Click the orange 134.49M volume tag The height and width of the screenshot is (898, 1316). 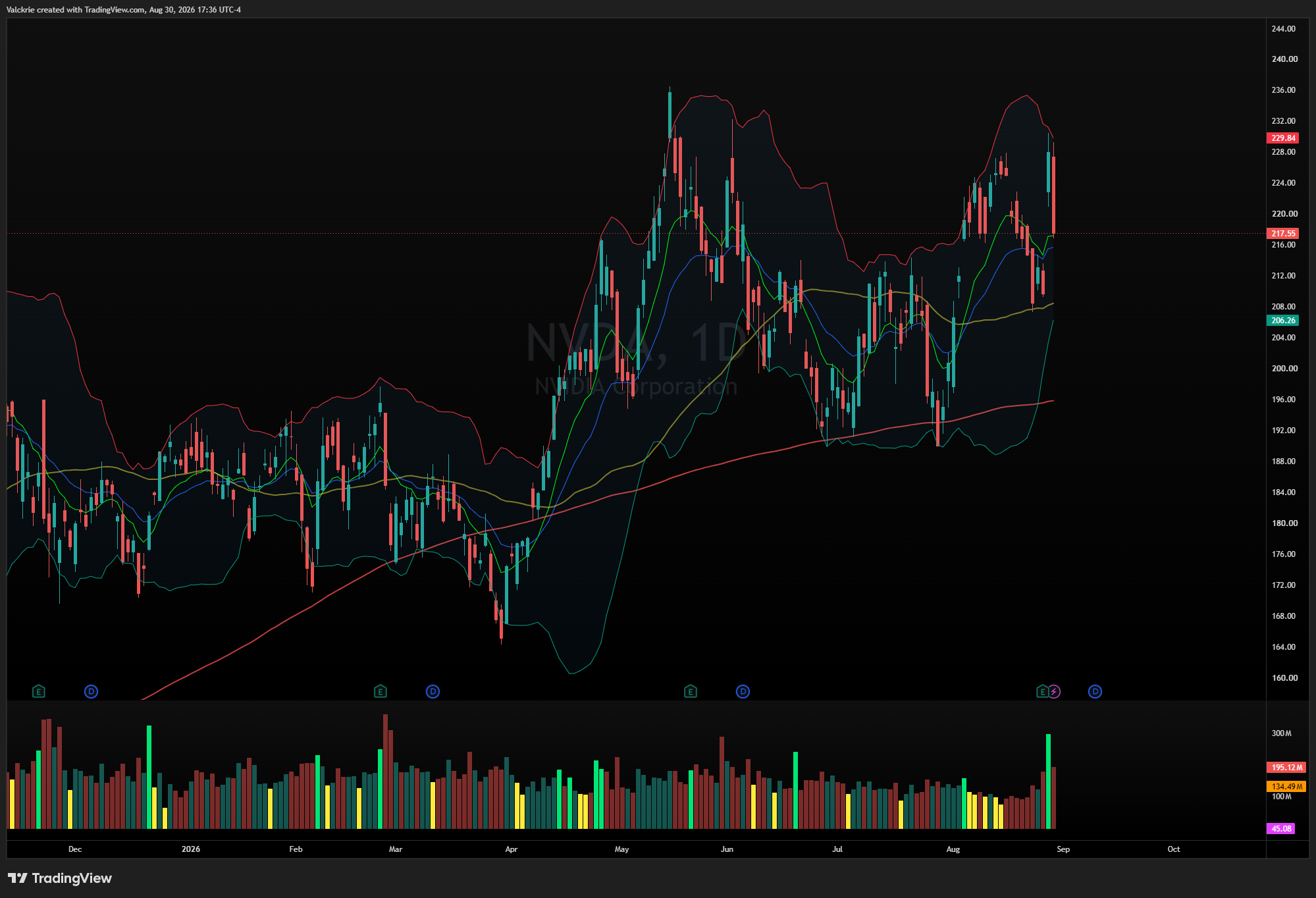coord(1286,787)
